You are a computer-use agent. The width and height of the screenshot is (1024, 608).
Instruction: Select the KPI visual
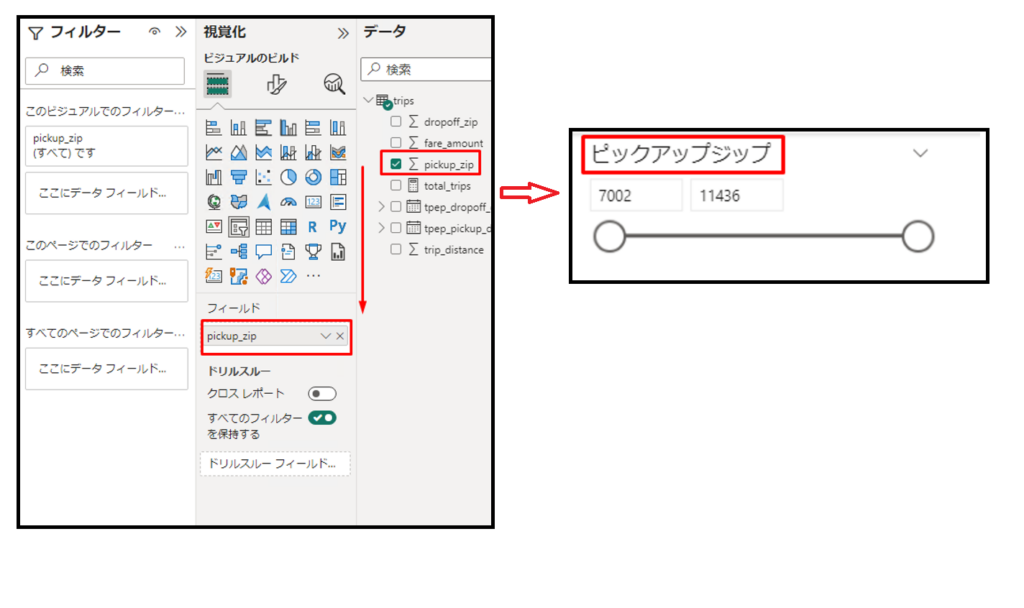coord(214,227)
